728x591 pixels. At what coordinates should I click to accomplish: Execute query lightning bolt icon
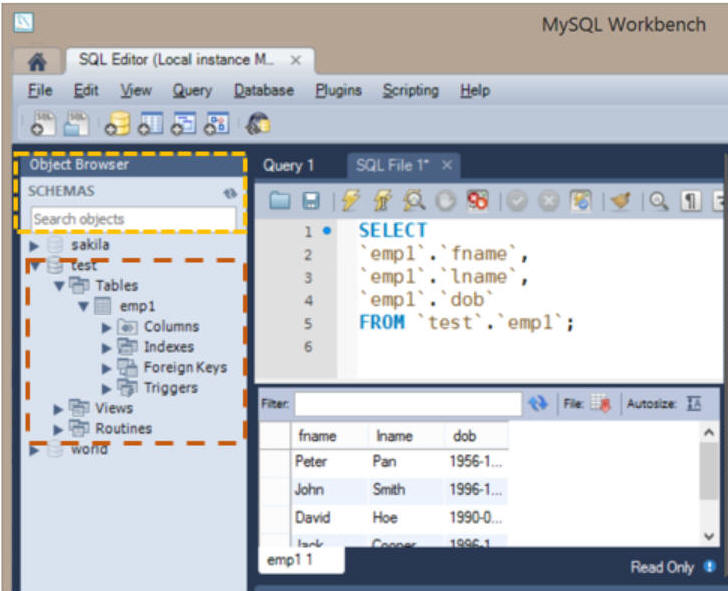[x=351, y=201]
